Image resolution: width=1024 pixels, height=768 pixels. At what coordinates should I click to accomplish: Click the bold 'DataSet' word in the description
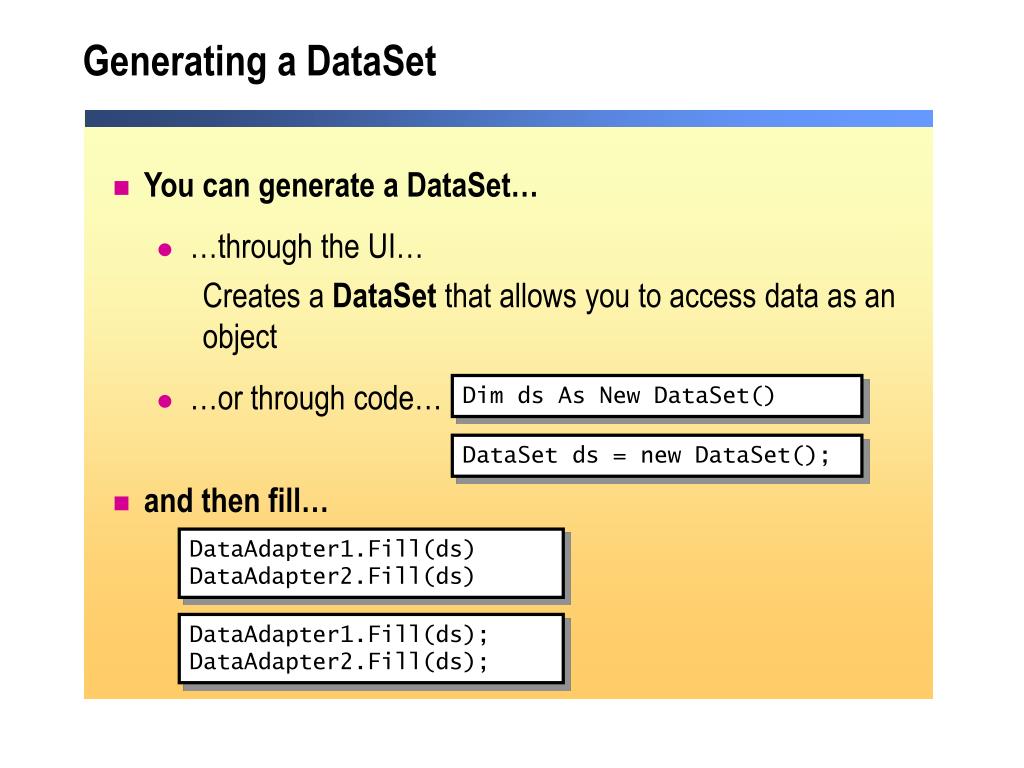click(x=384, y=296)
